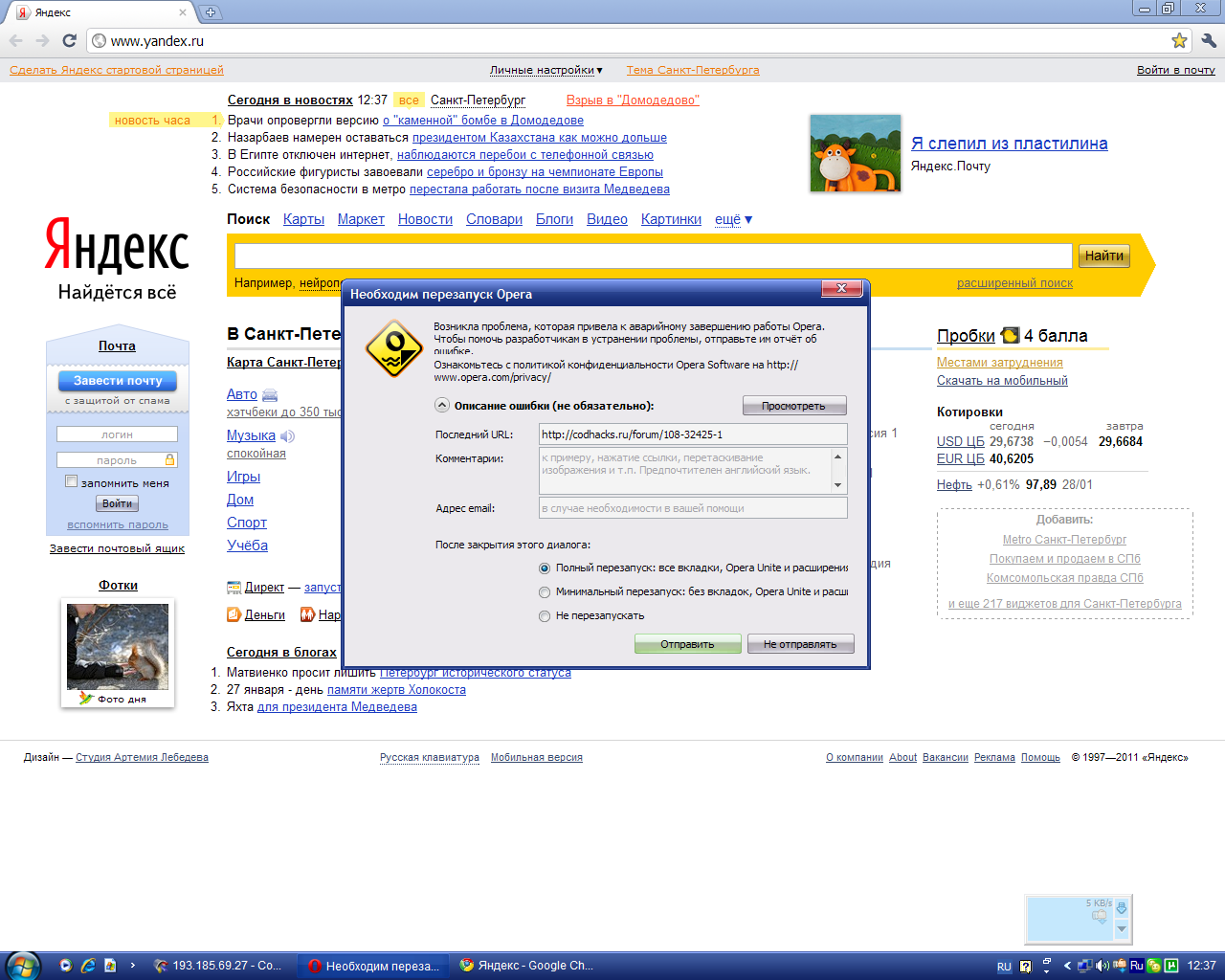Click the traffic light icon beside Пробки

pos(1010,335)
